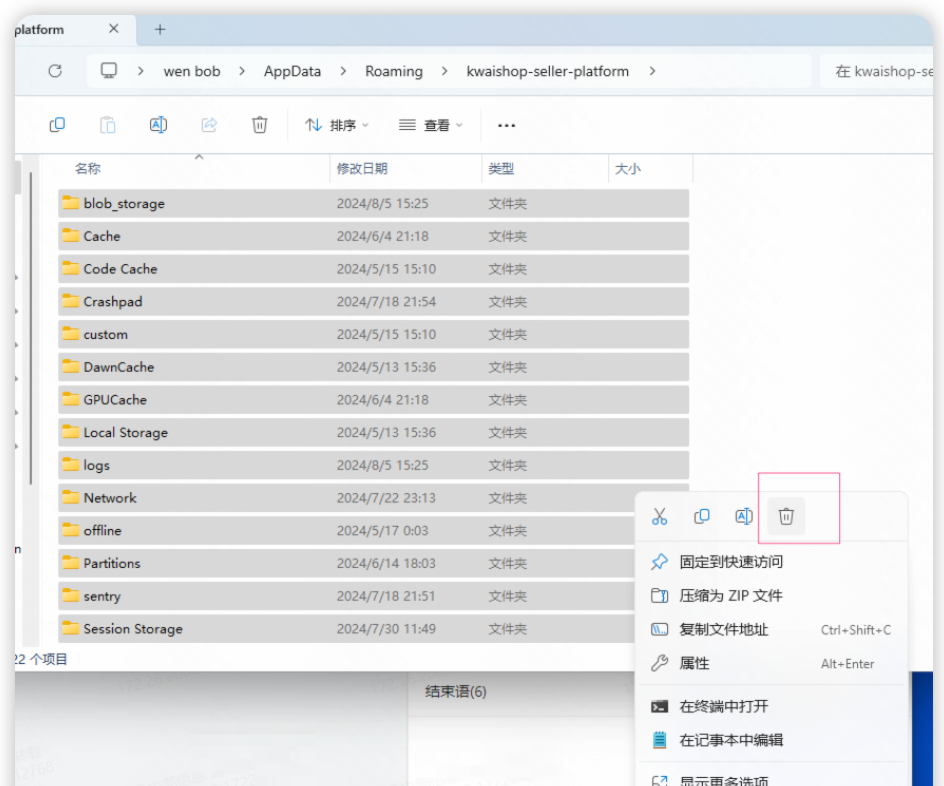Expand chevron after kwaishop-seller-platform breadcrumb
The image size is (944, 786).
tap(653, 71)
